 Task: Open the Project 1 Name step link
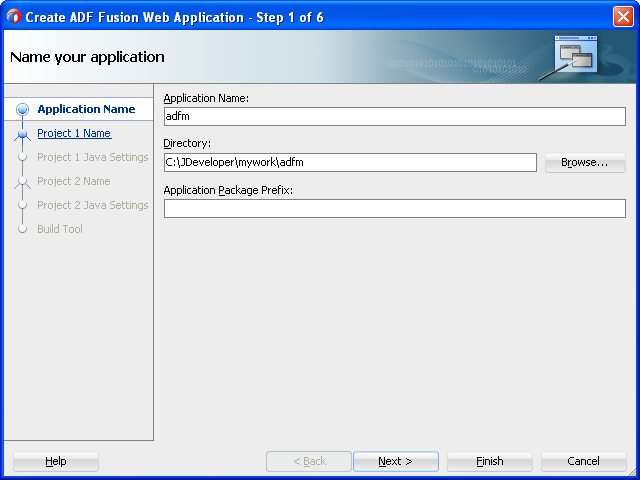[74, 133]
